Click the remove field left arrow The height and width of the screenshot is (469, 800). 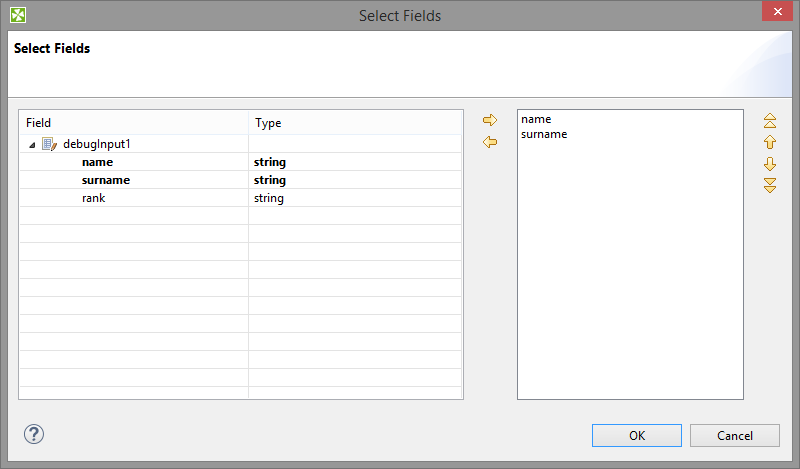point(490,142)
